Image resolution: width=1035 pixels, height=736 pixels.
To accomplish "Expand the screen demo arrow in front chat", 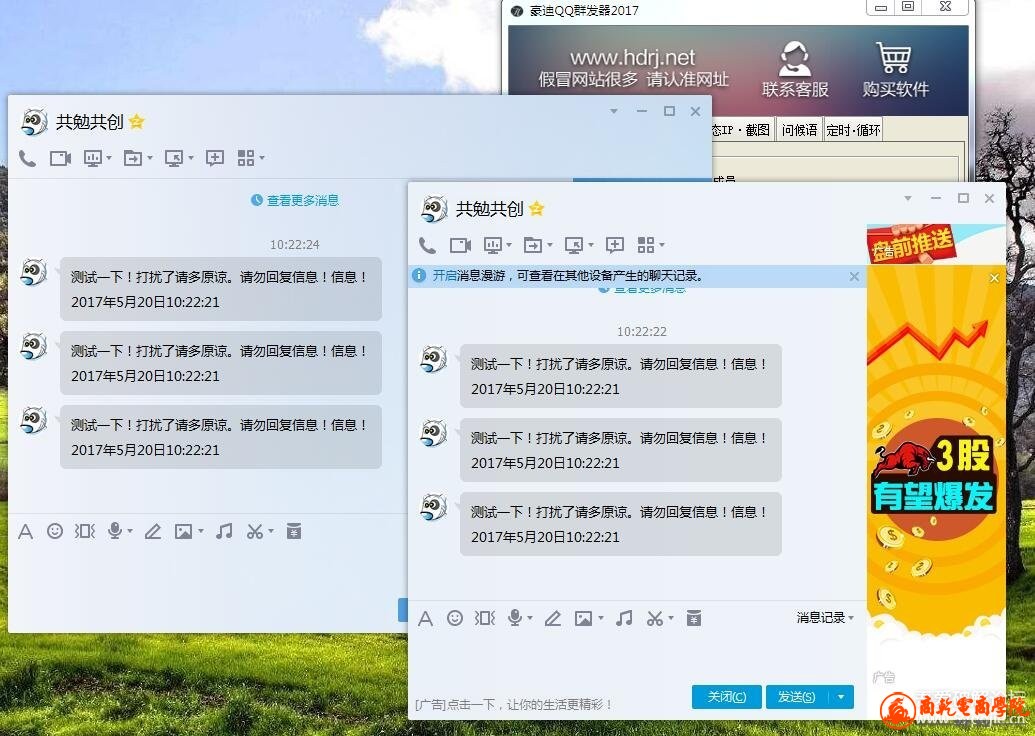I will tap(509, 246).
